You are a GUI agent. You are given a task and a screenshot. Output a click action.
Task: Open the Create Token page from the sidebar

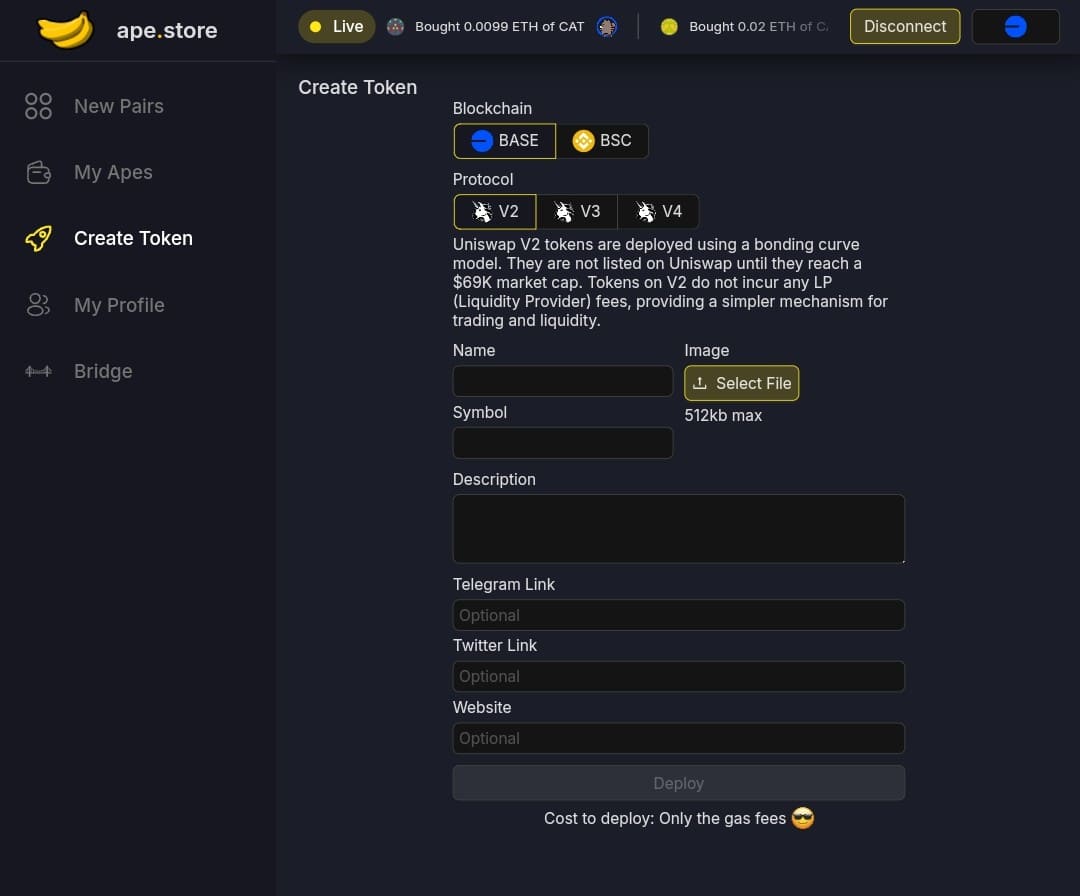coord(133,238)
